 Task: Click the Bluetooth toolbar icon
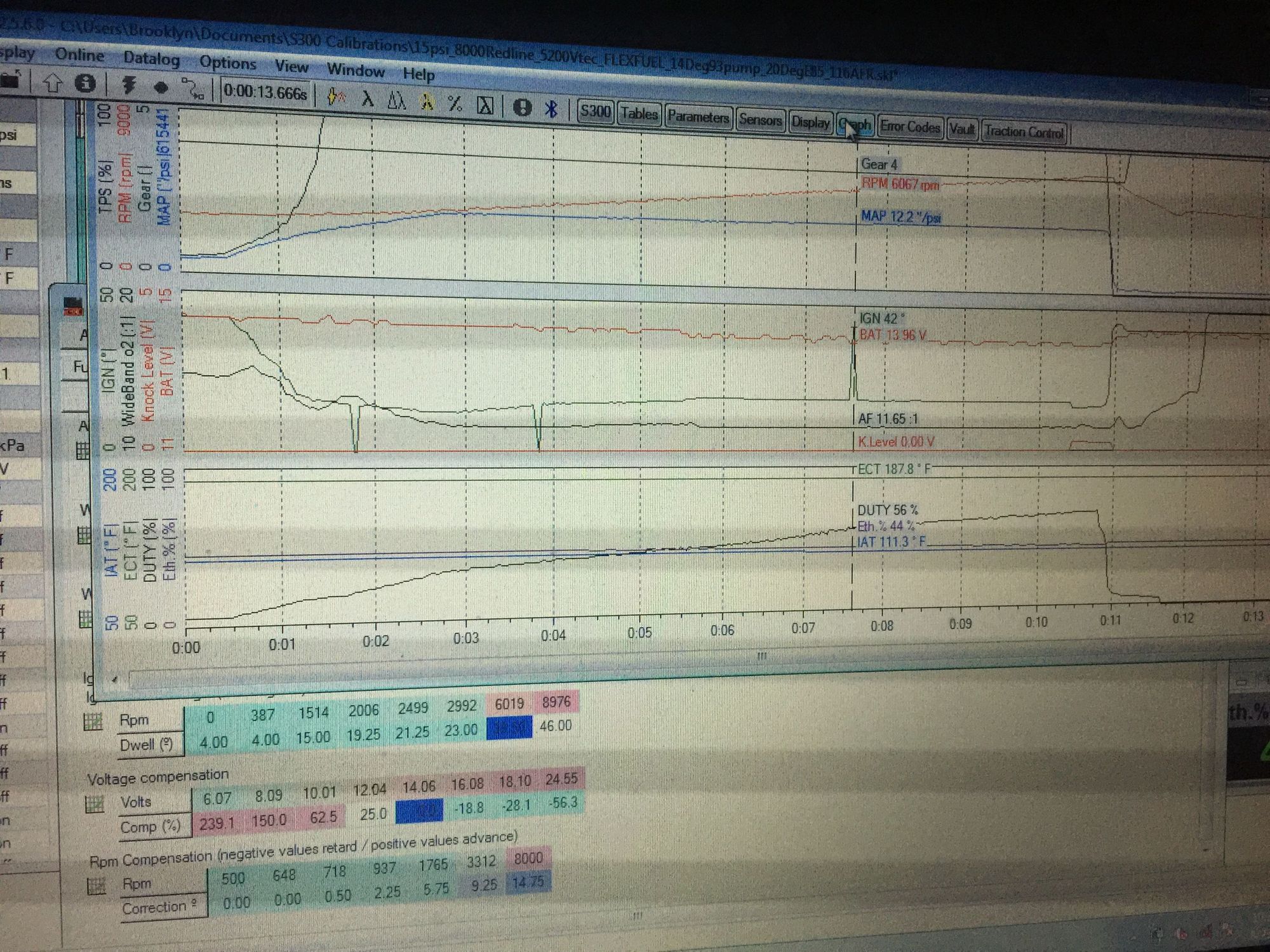(551, 109)
